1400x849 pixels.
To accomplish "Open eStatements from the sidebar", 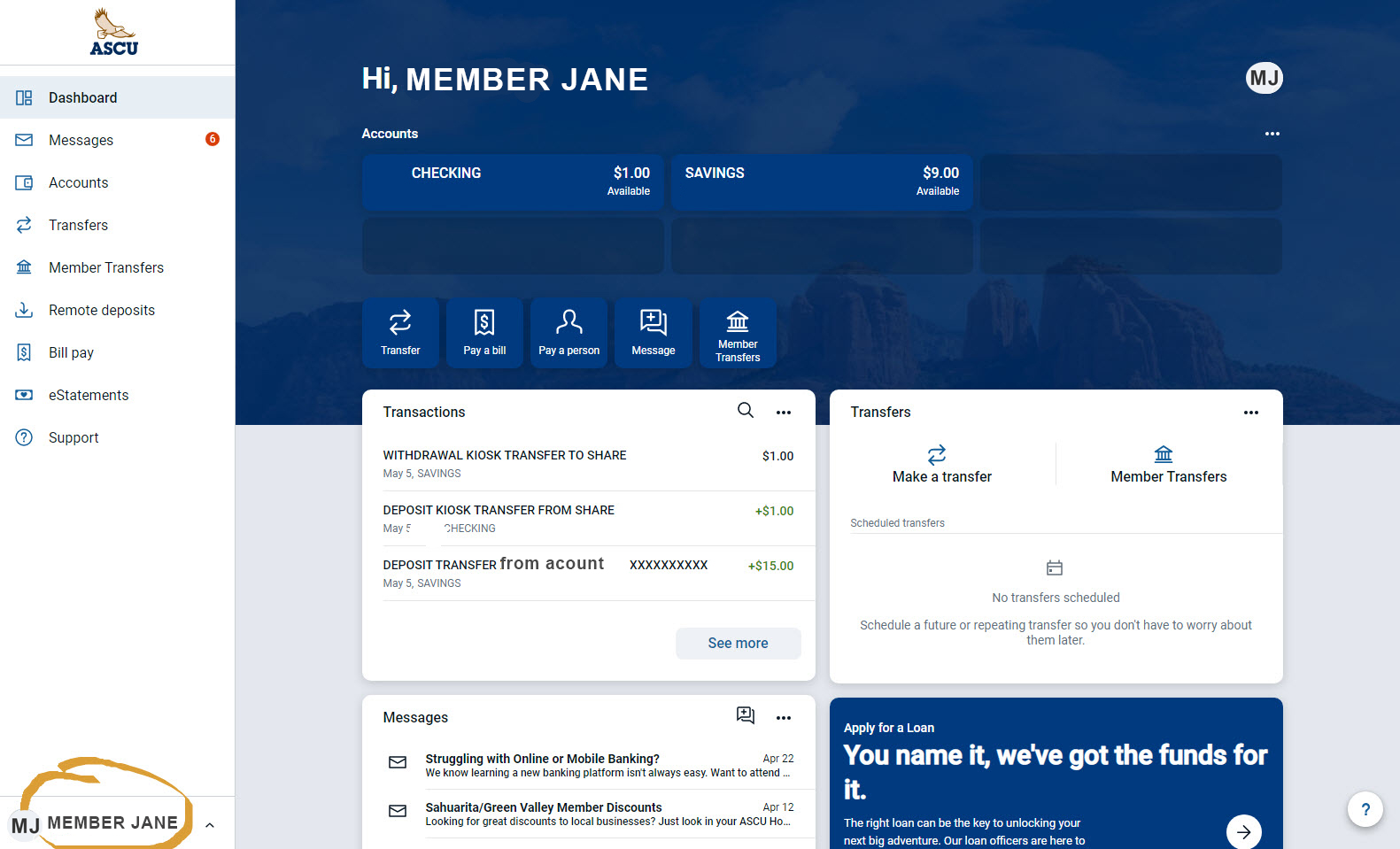I will pos(89,395).
